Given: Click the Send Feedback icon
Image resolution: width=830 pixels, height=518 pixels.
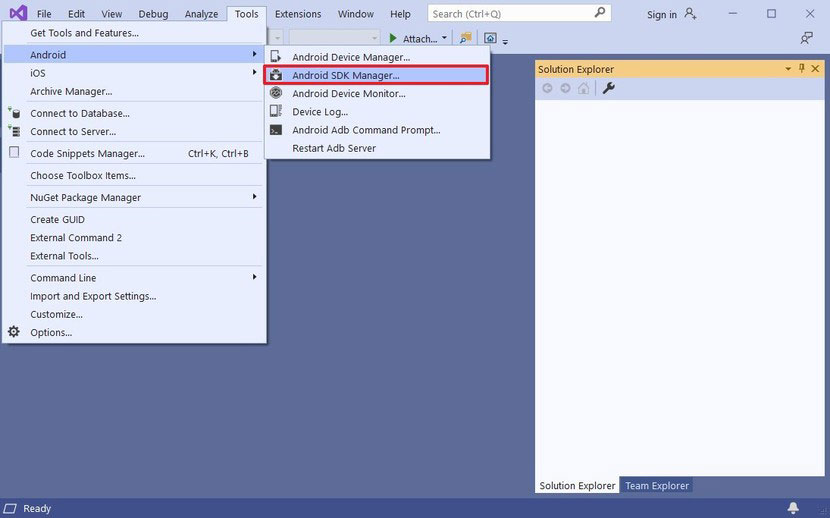Looking at the screenshot, I should [x=806, y=38].
